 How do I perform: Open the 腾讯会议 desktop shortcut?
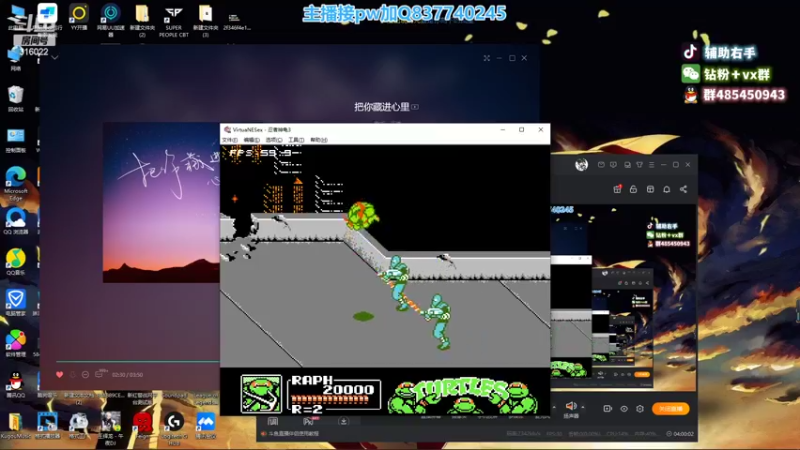coord(206,426)
